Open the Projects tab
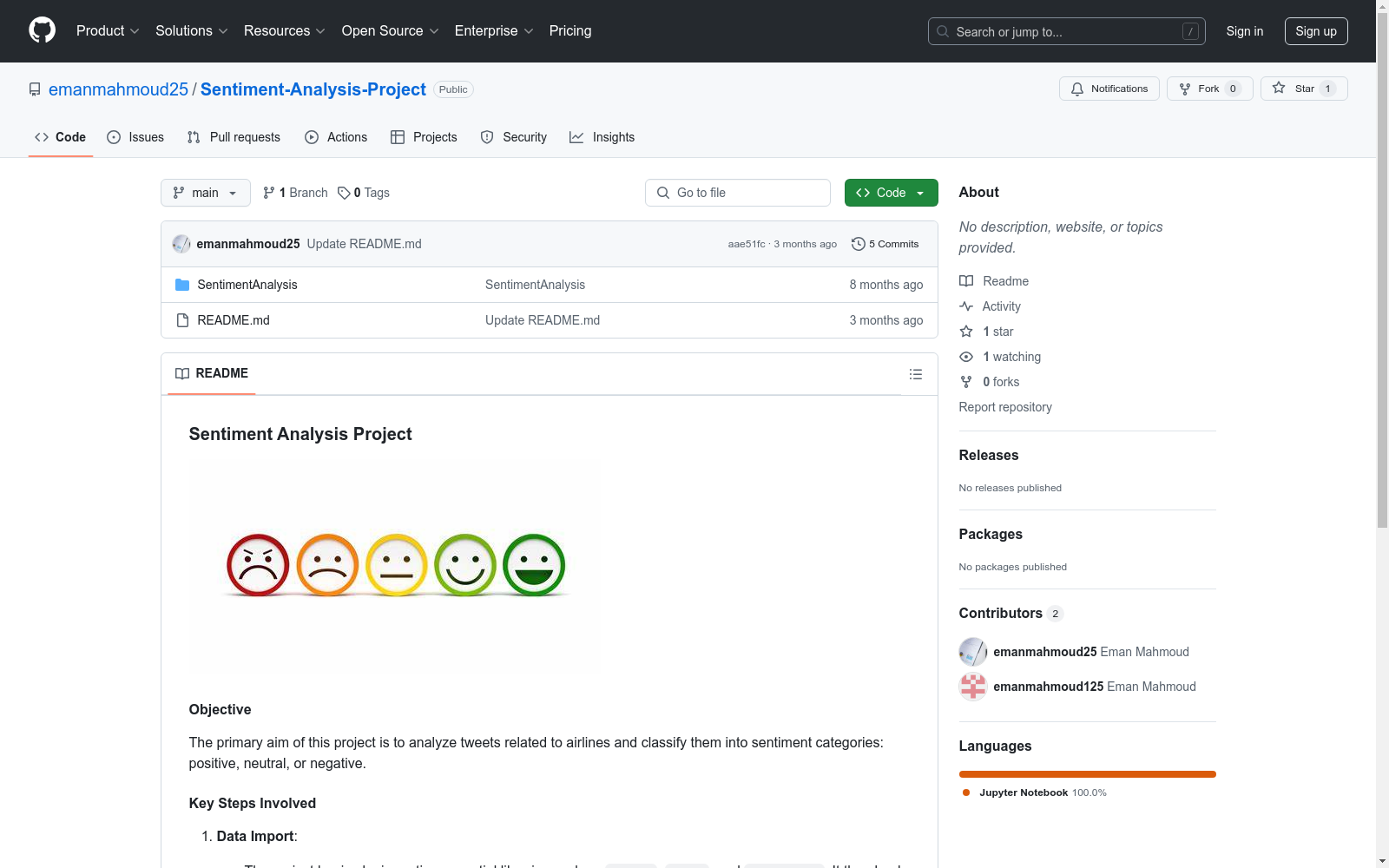The width and height of the screenshot is (1389, 868). click(424, 137)
